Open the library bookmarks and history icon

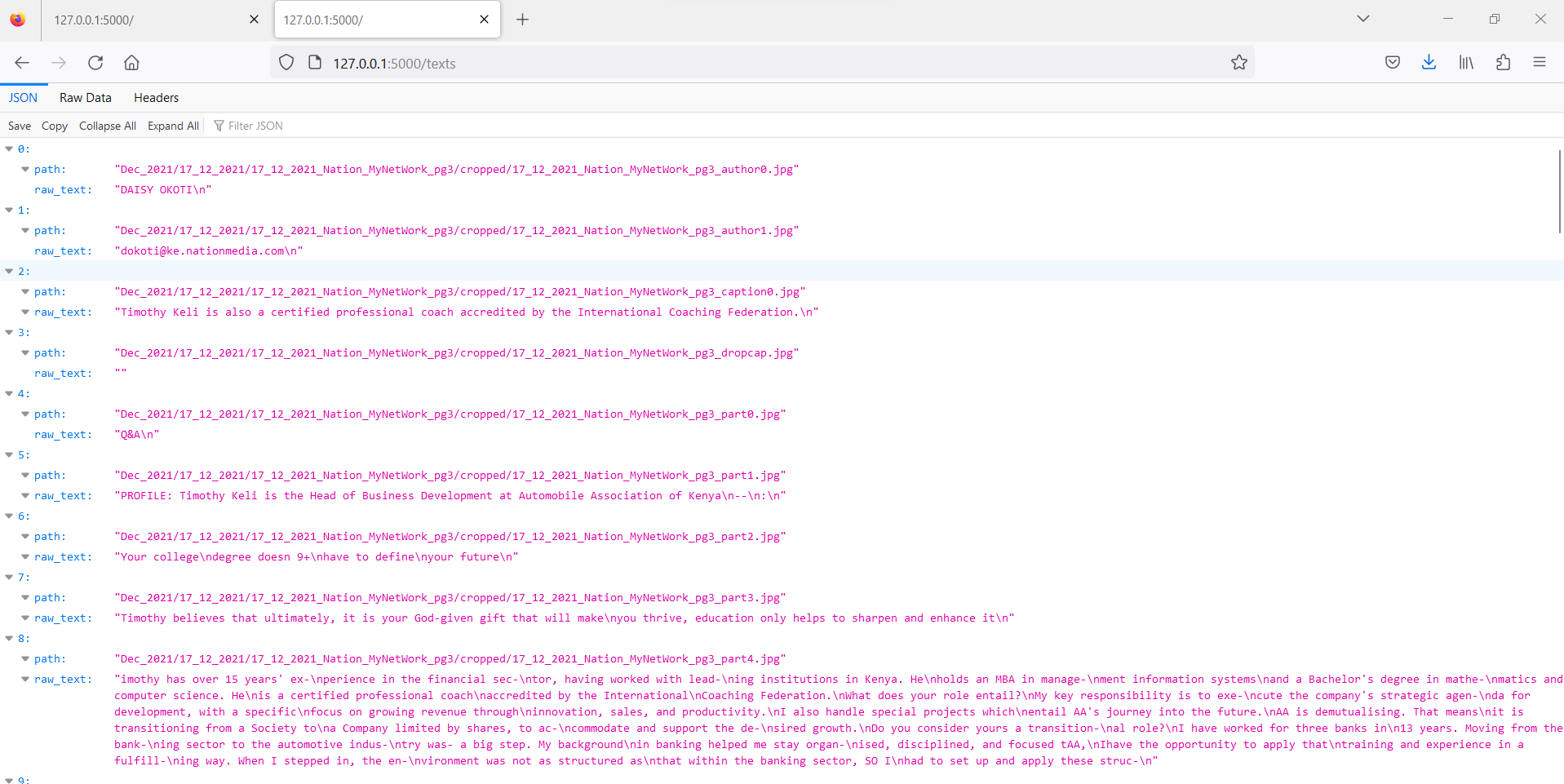(x=1466, y=63)
